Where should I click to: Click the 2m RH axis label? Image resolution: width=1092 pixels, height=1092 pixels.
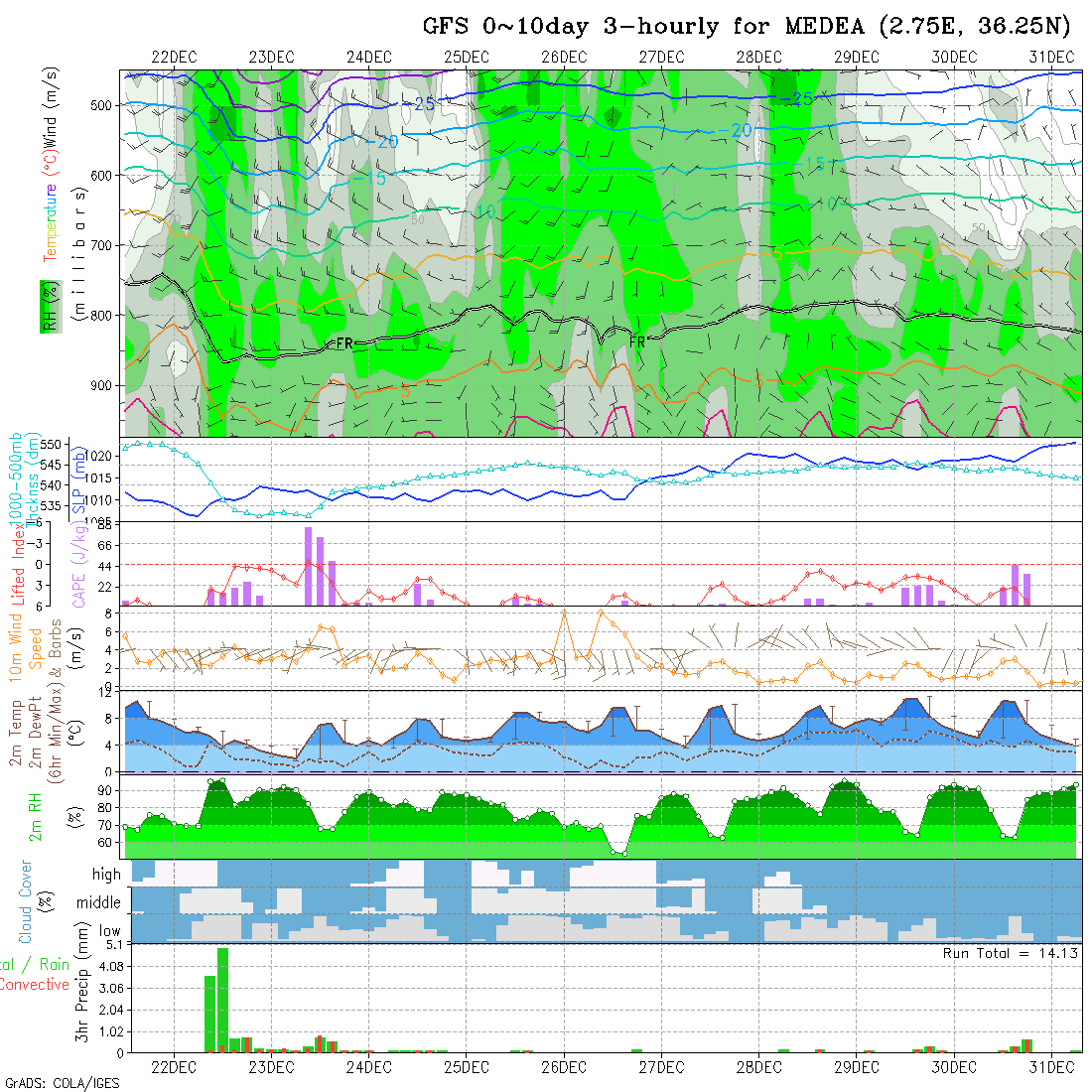click(35, 816)
